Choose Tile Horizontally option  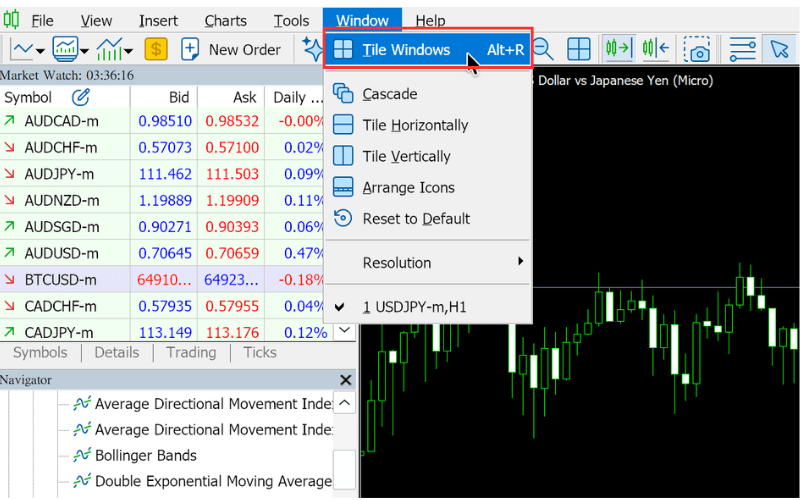click(428, 125)
